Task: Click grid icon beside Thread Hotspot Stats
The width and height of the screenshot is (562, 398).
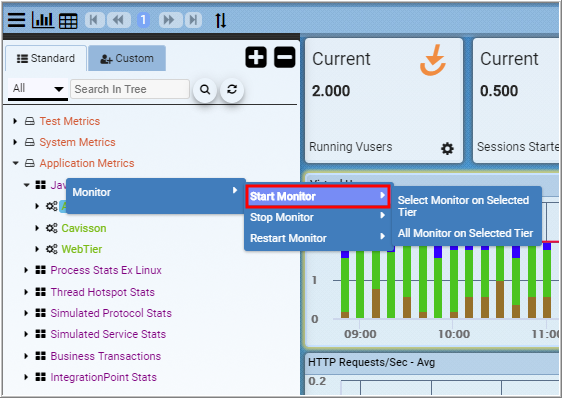Action: tap(41, 292)
